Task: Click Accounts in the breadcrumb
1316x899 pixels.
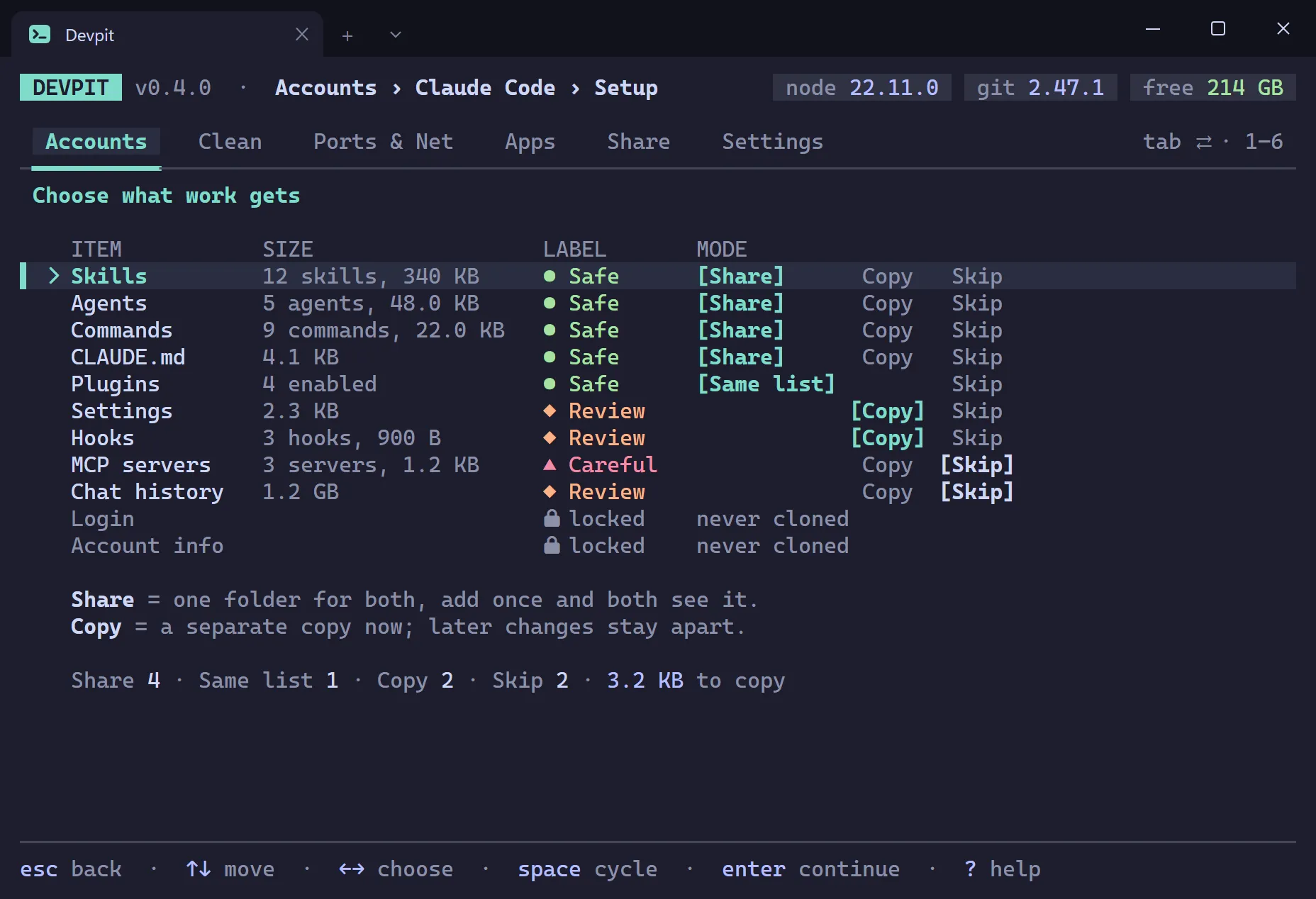Action: click(x=325, y=87)
